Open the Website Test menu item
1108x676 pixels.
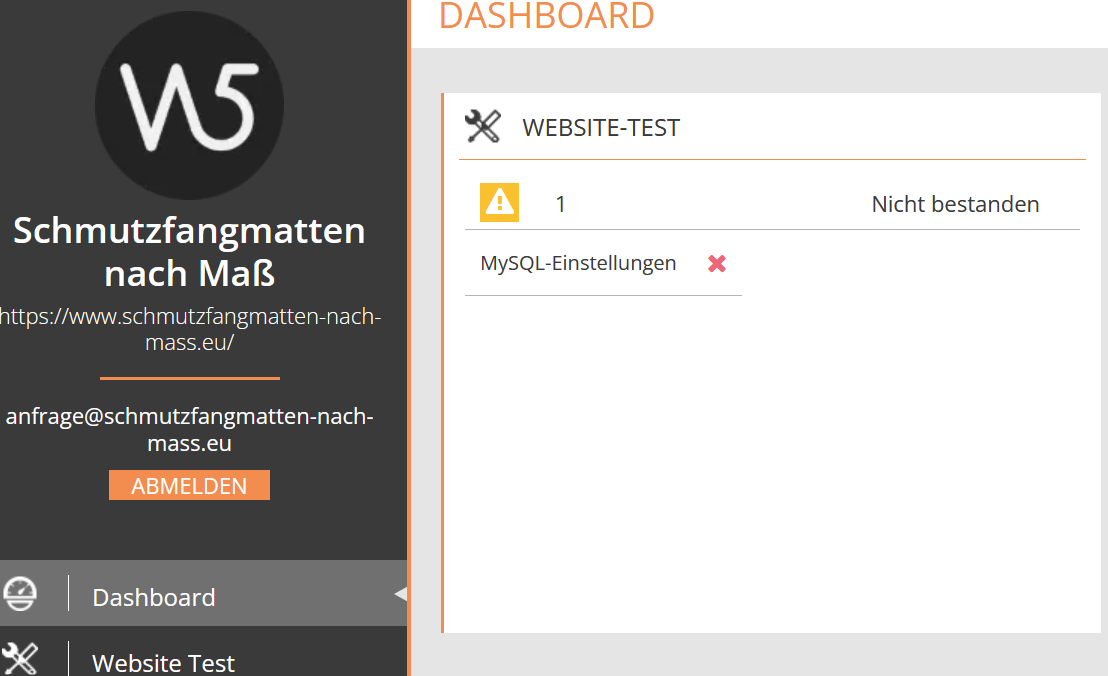[x=163, y=662]
